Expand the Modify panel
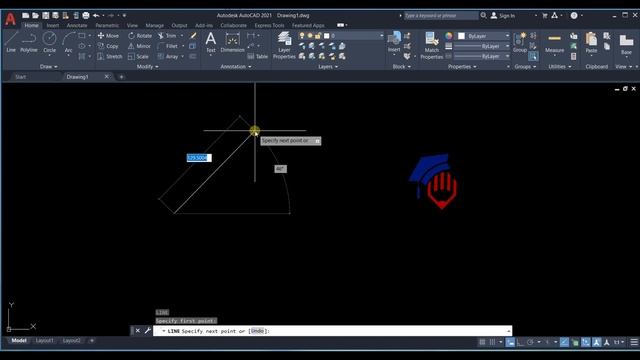 pyautogui.click(x=148, y=67)
